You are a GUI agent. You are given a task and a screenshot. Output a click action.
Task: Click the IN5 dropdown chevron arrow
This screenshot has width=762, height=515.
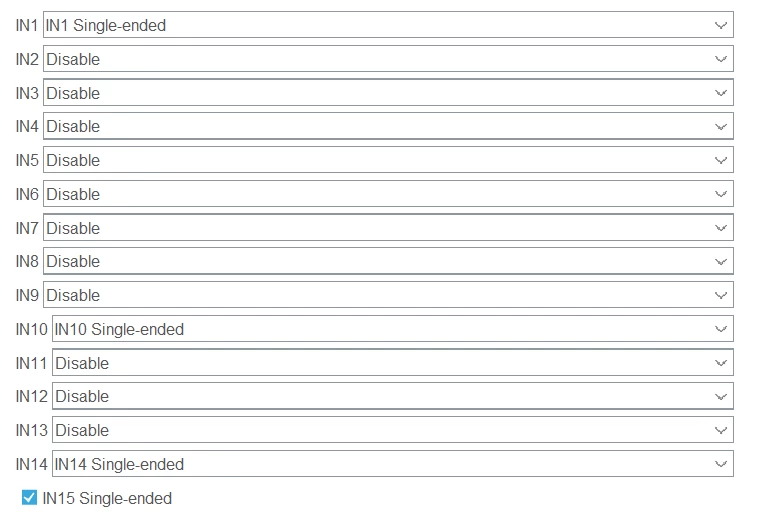pyautogui.click(x=721, y=160)
